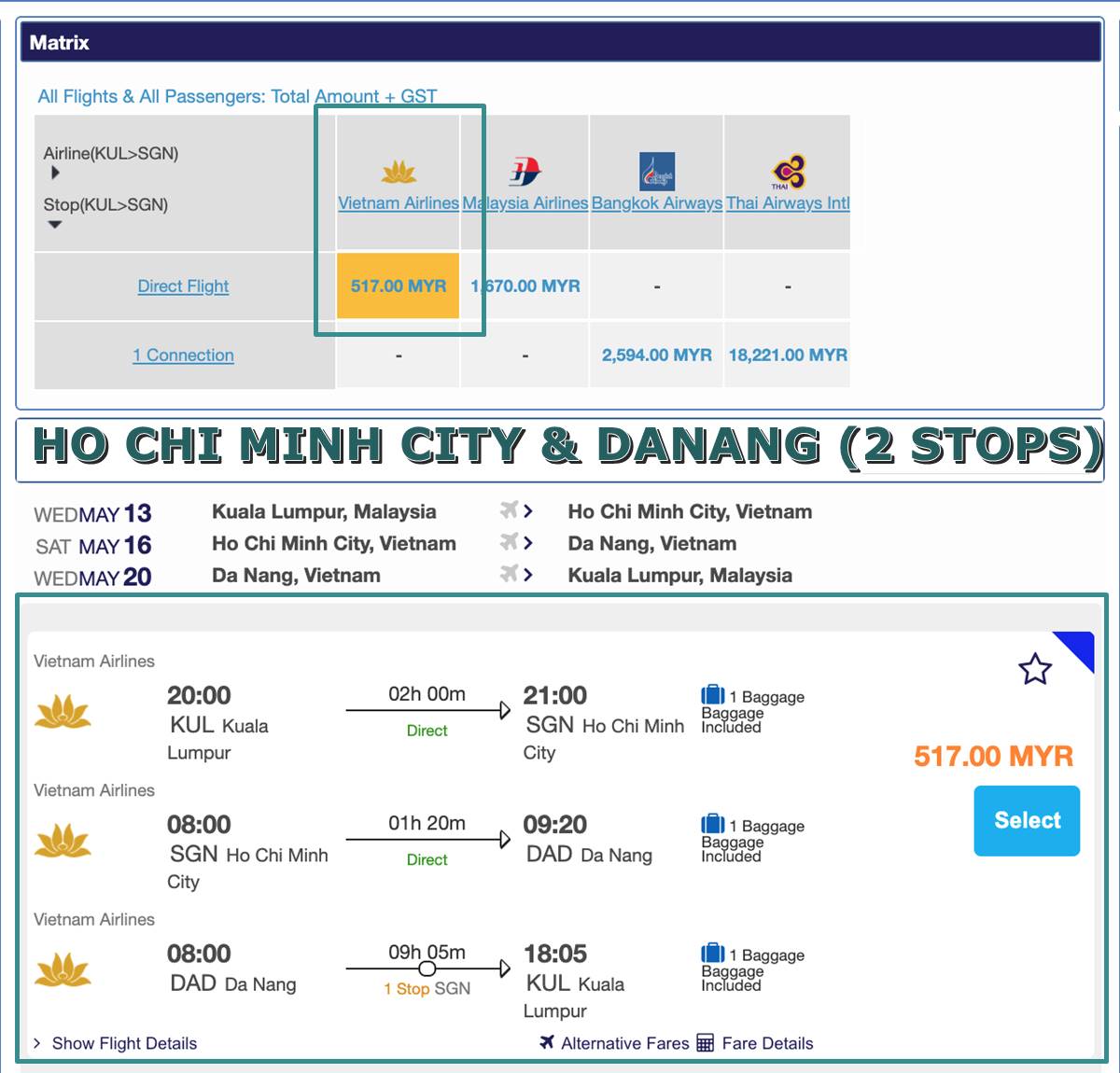Open Alternative Fares
1120x1073 pixels.
[624, 1043]
